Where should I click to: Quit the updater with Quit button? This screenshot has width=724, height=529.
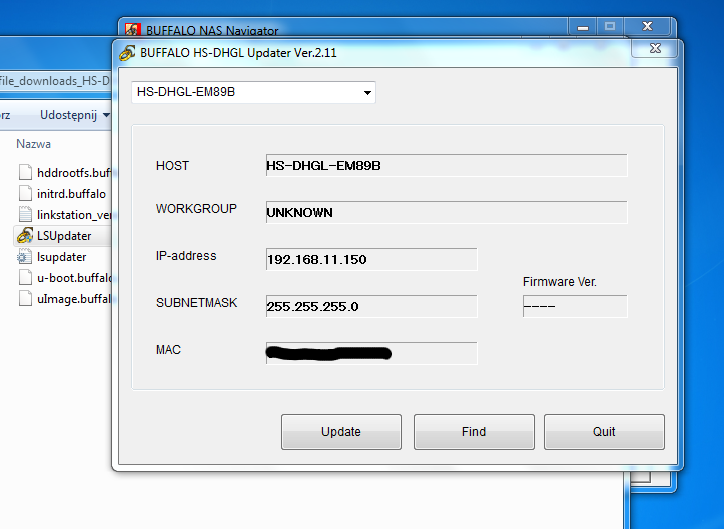tap(604, 432)
